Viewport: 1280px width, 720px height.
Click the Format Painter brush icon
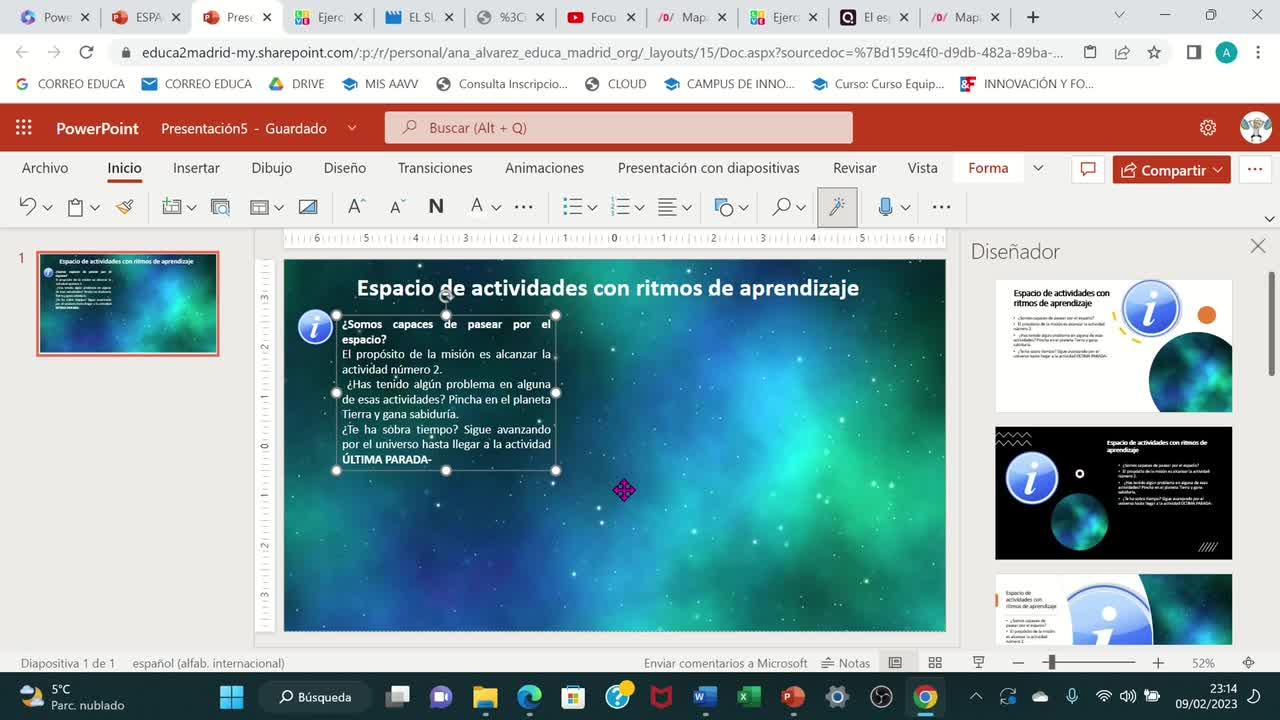tap(124, 207)
